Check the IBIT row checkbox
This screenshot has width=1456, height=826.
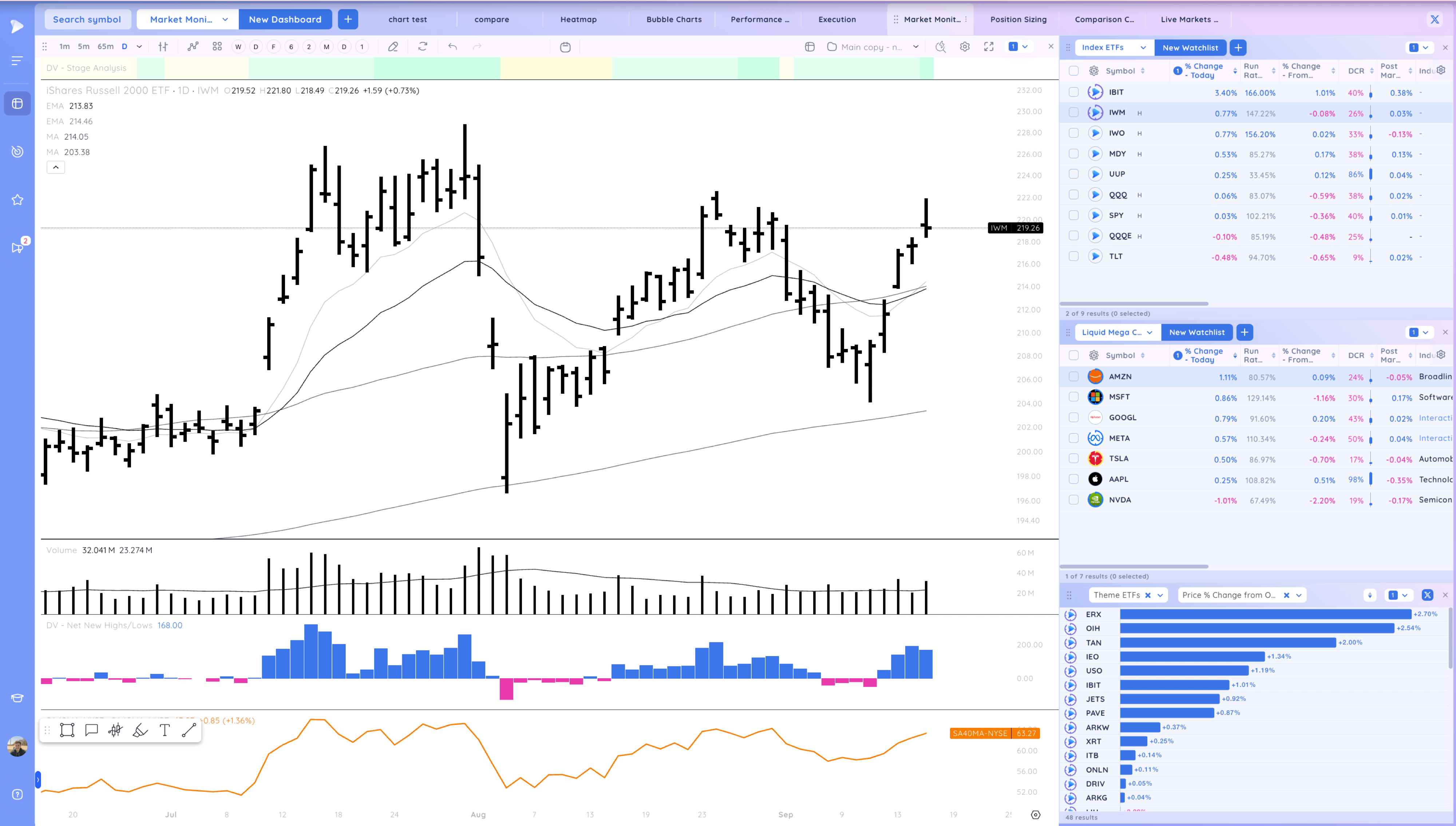tap(1073, 92)
